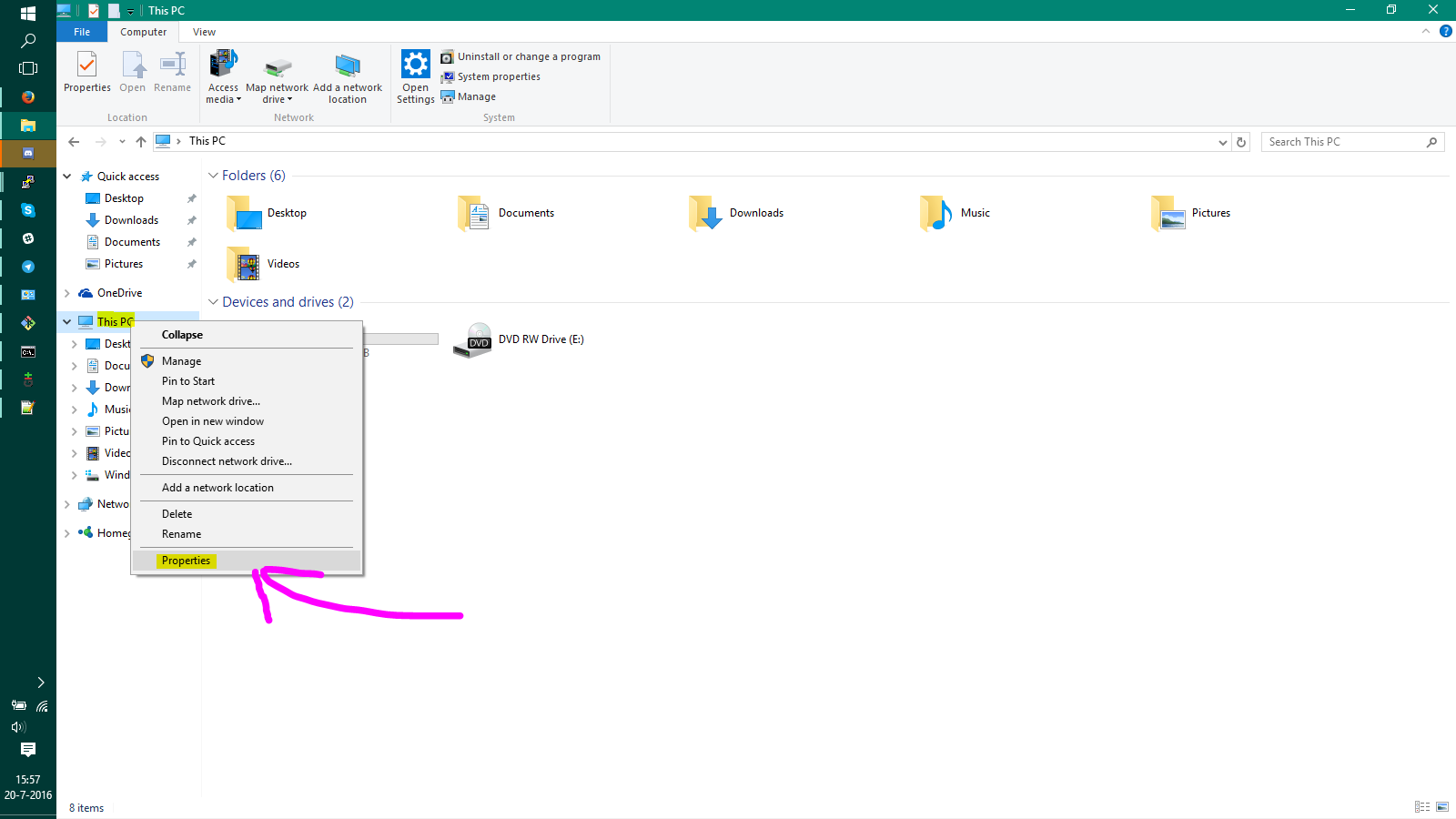Open Access media ribbon button

point(223,76)
